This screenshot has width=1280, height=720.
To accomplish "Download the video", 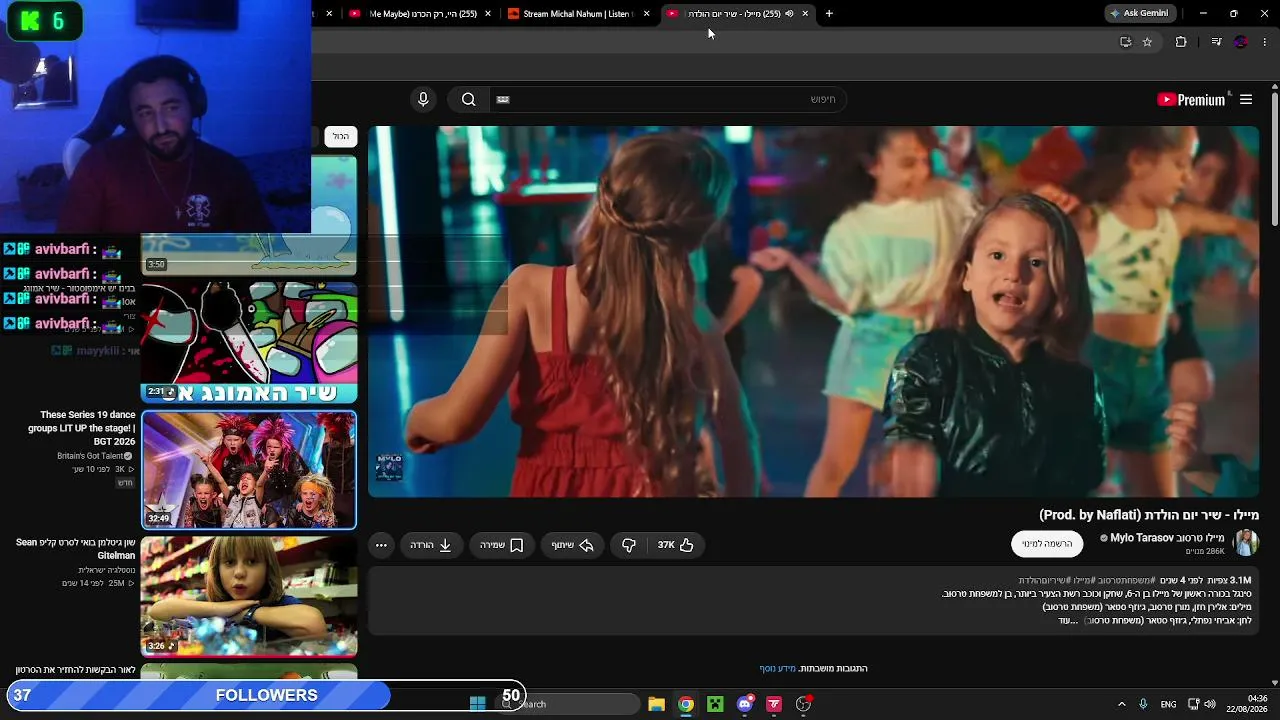I will pos(431,545).
